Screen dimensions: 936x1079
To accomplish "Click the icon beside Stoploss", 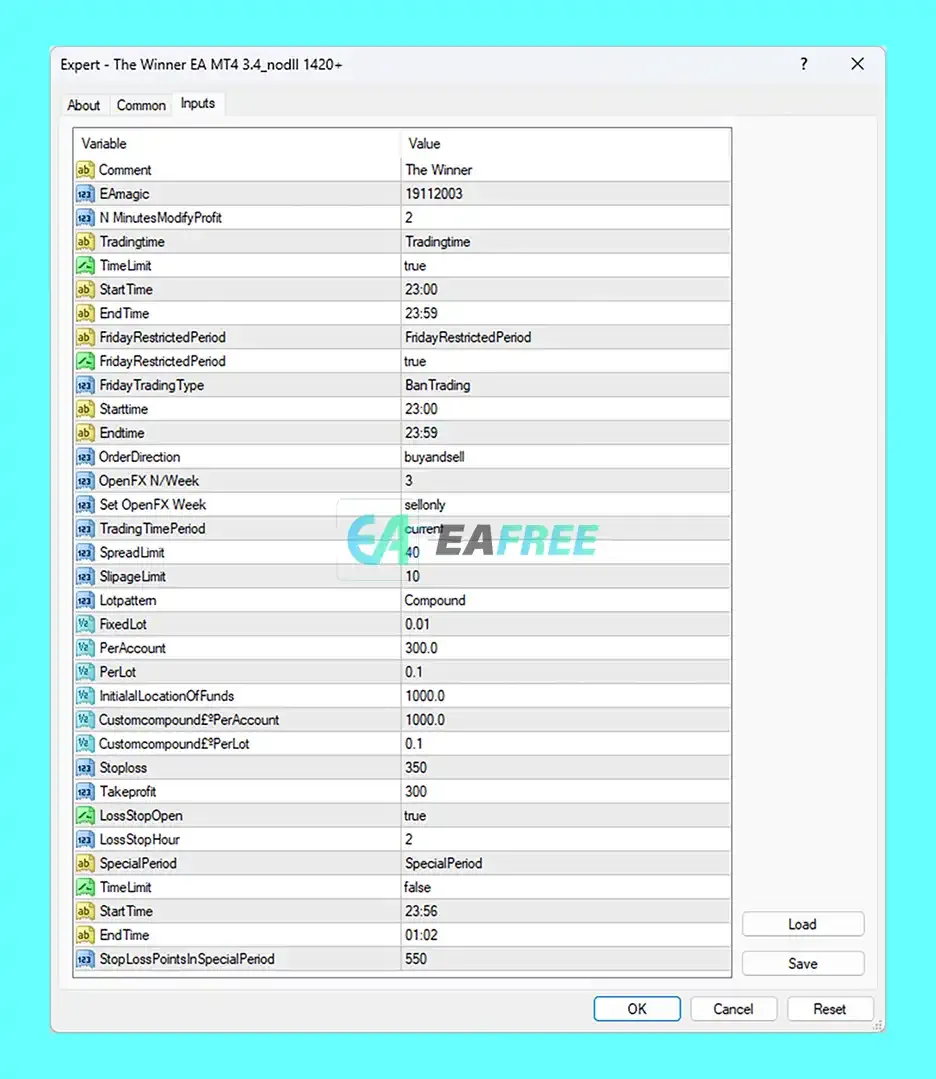I will [85, 768].
